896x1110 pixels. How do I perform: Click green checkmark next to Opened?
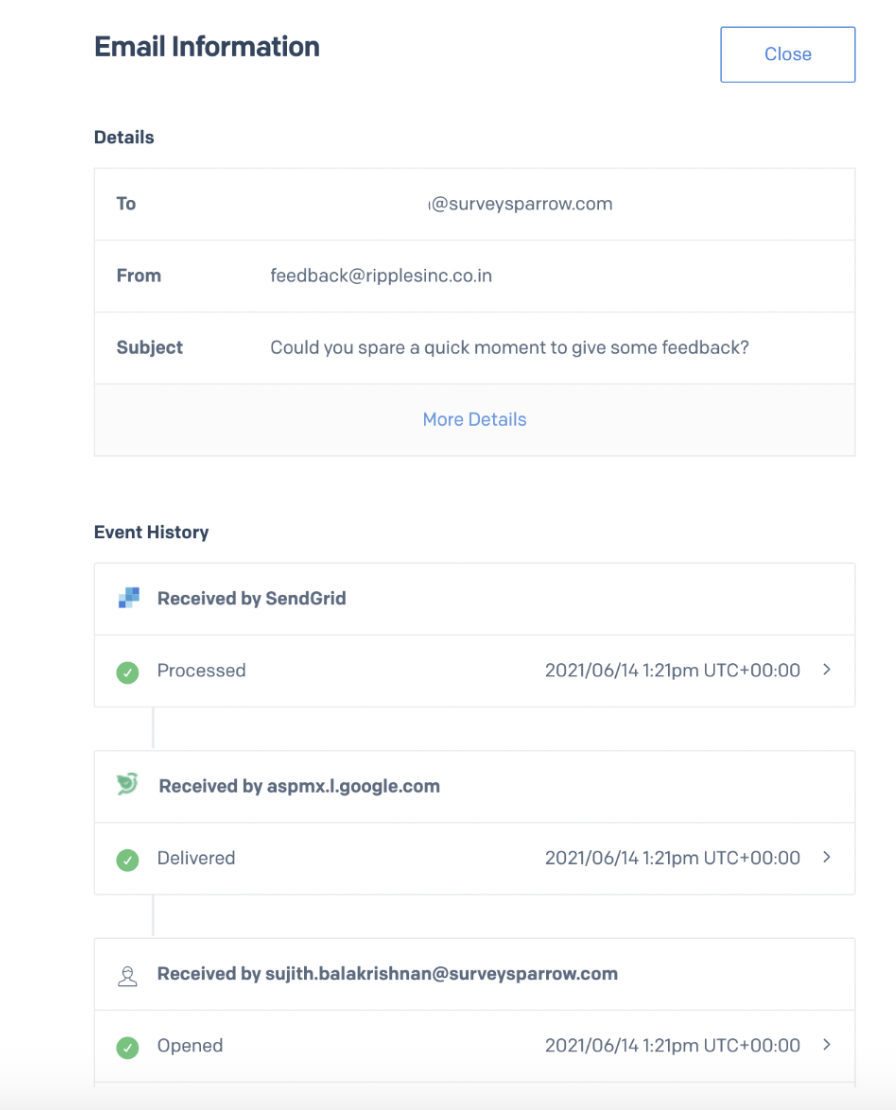click(127, 1047)
